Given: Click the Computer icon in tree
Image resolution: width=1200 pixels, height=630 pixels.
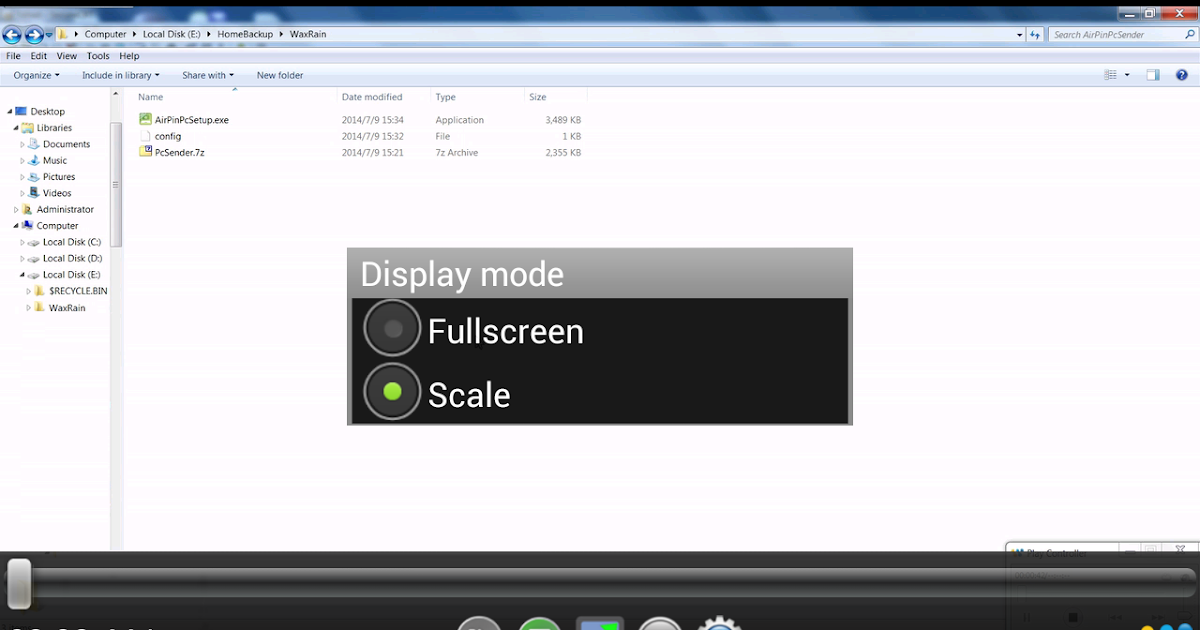Looking at the screenshot, I should point(28,226).
